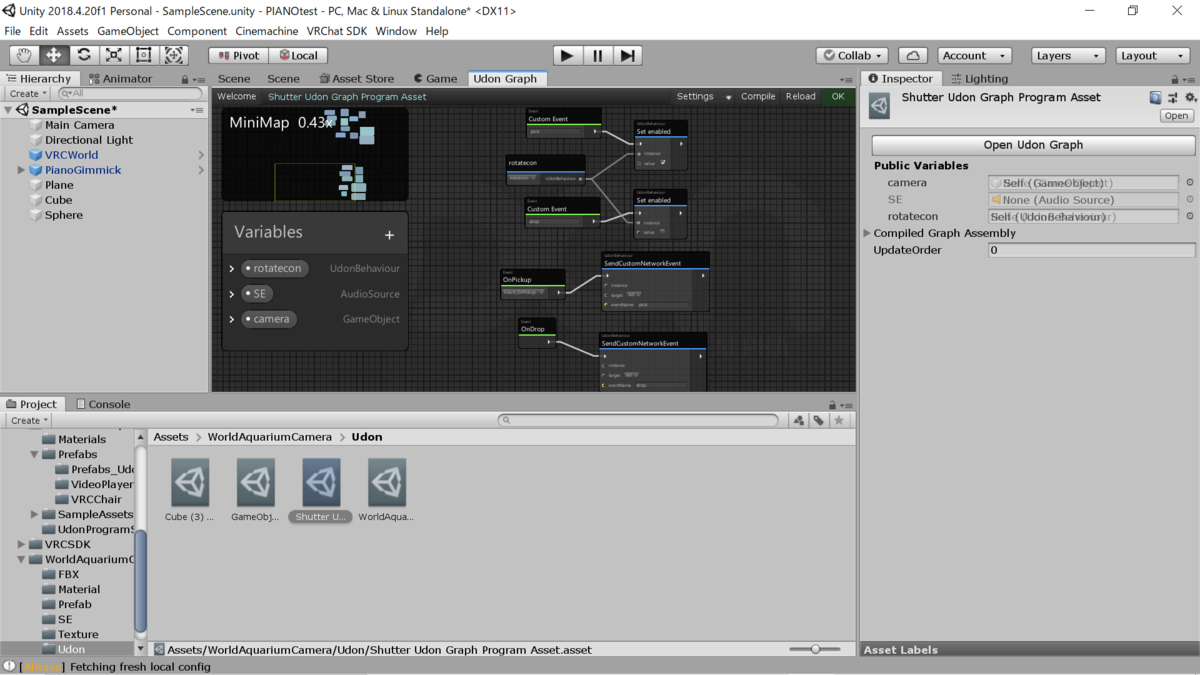Open Hierarchy Create dropdown
The image size is (1200, 675).
28,94
